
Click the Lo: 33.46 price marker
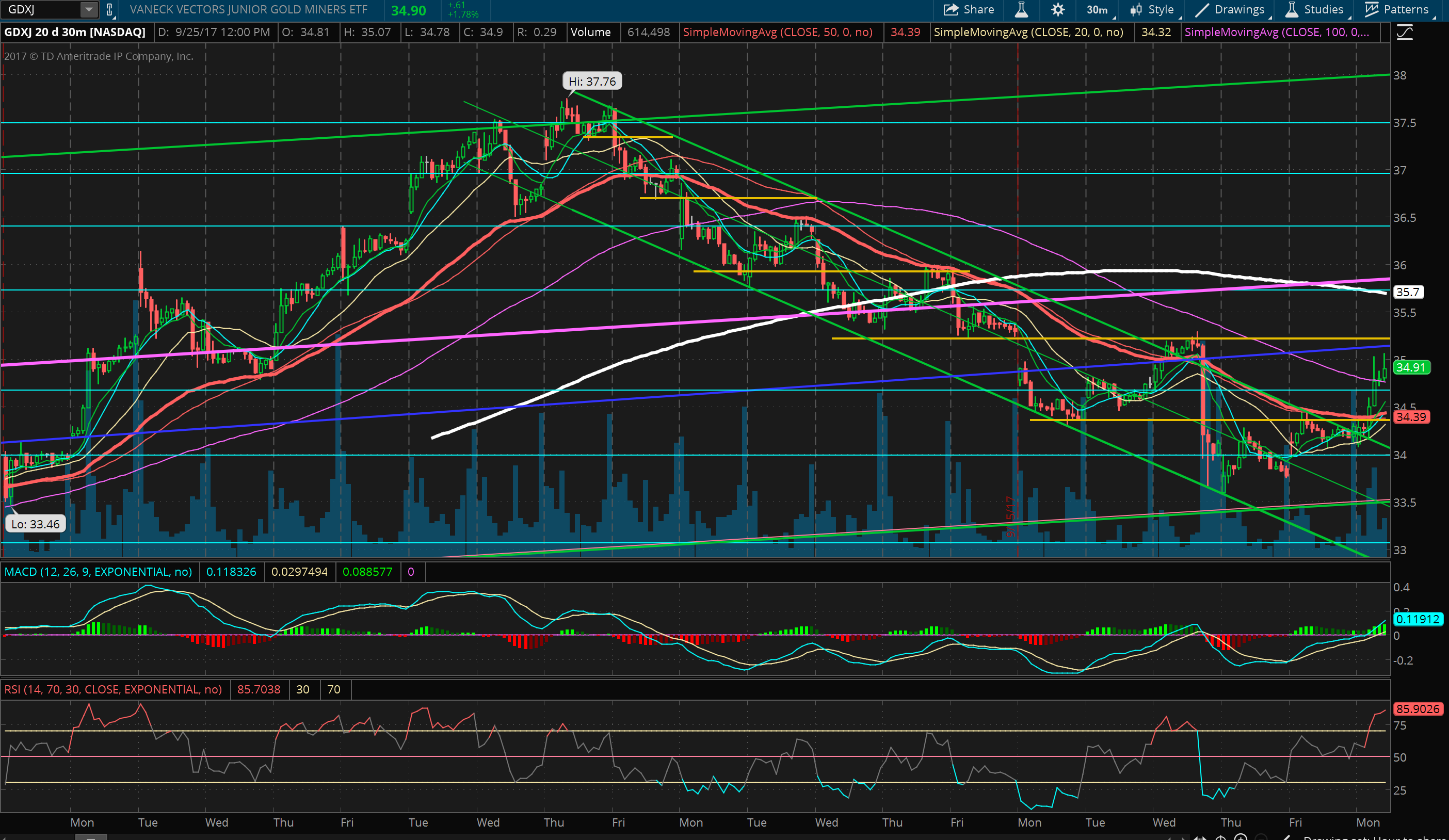[36, 524]
